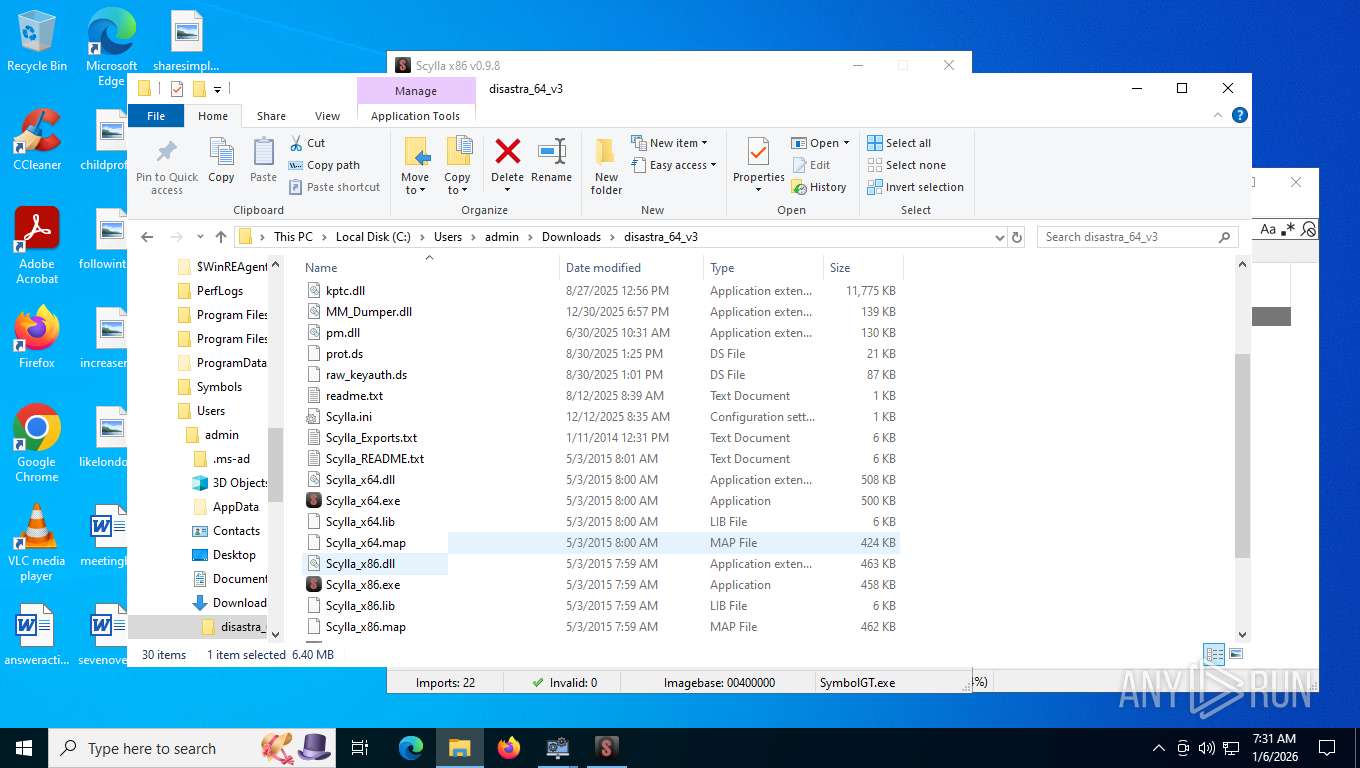Refresh the current folder view
Viewport: 1360px width, 768px height.
1017,237
